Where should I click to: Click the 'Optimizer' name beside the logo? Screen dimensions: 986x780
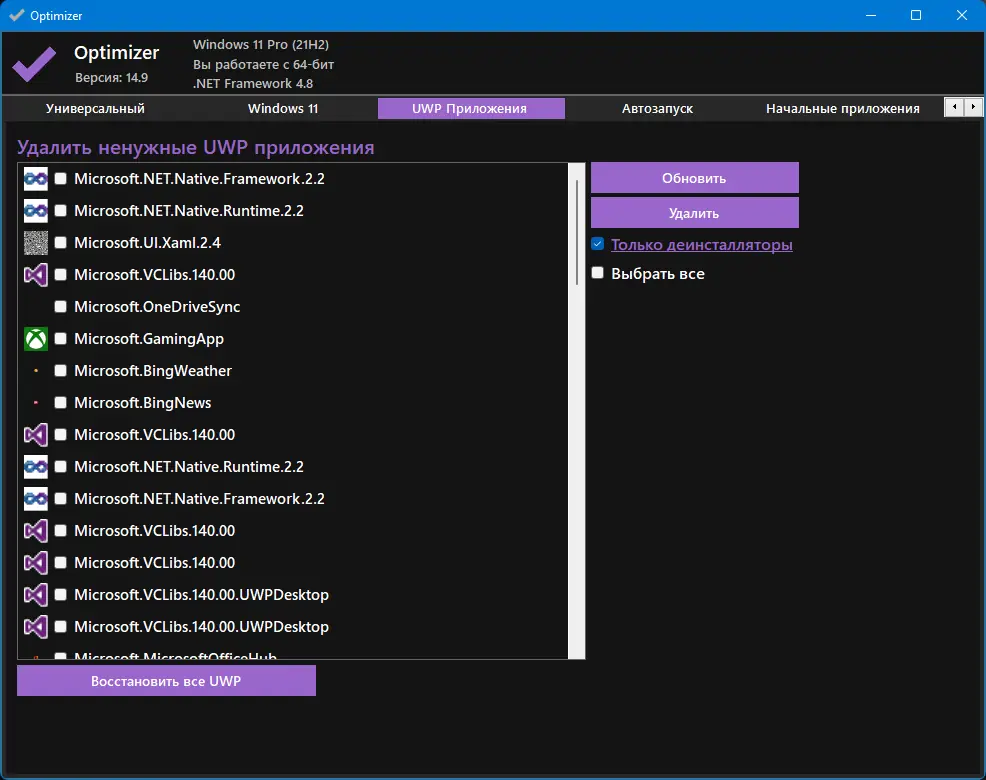coord(116,53)
